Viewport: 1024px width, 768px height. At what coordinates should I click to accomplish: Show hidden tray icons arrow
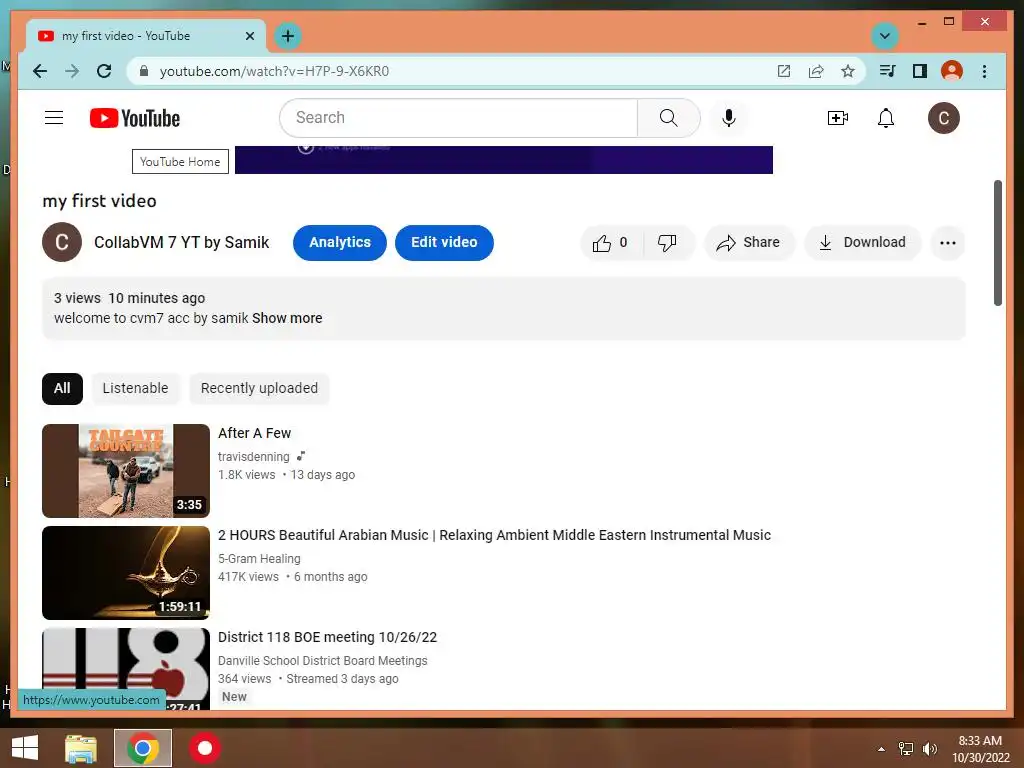(882, 749)
